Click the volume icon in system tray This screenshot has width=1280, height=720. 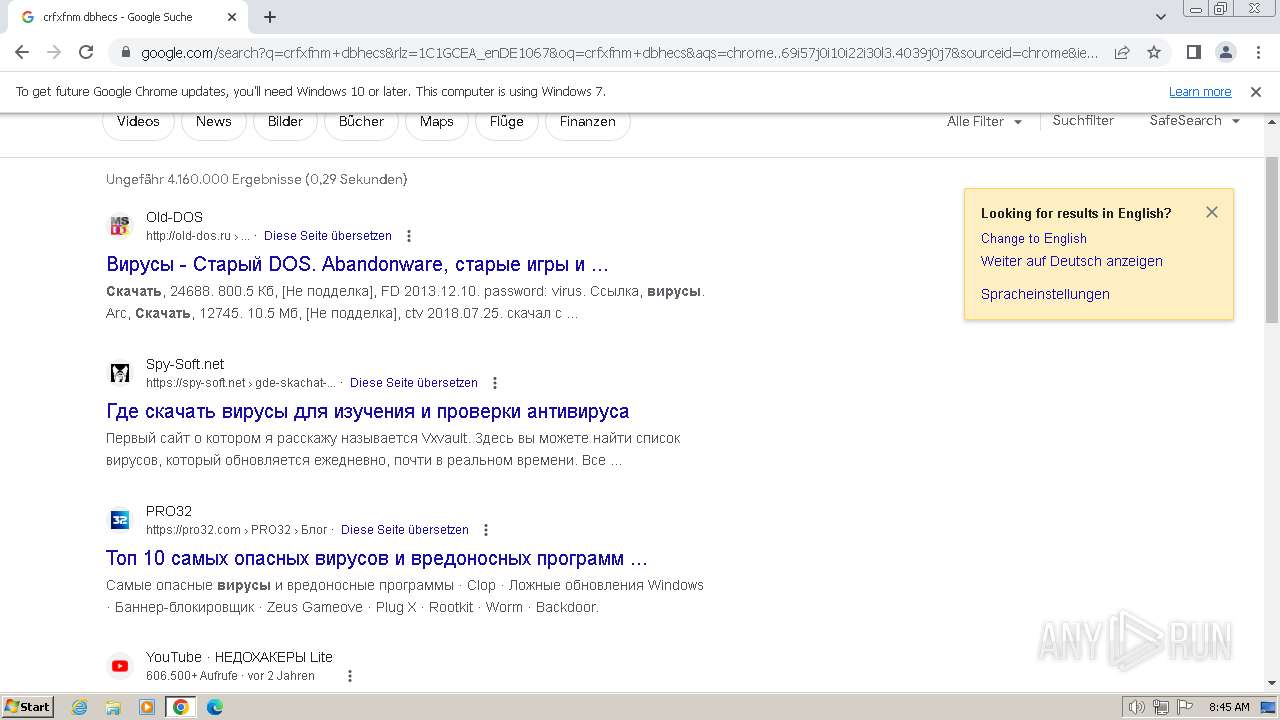[x=1136, y=707]
